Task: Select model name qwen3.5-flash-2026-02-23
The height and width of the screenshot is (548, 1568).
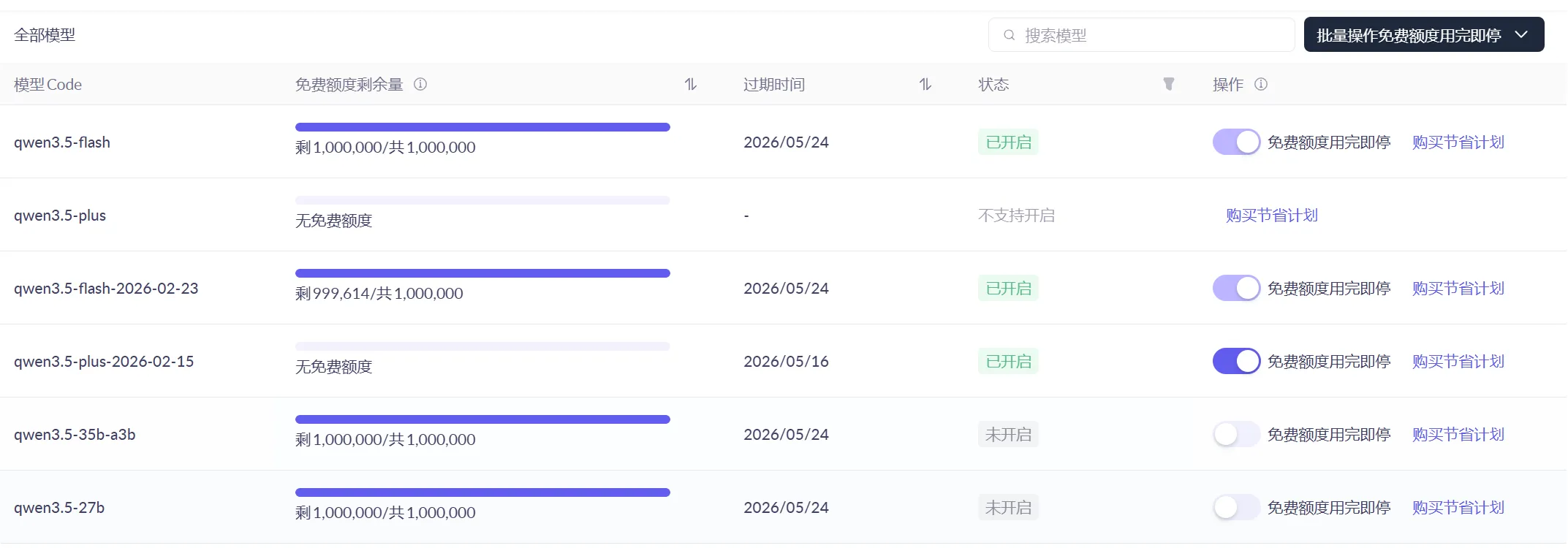Action: click(x=106, y=289)
